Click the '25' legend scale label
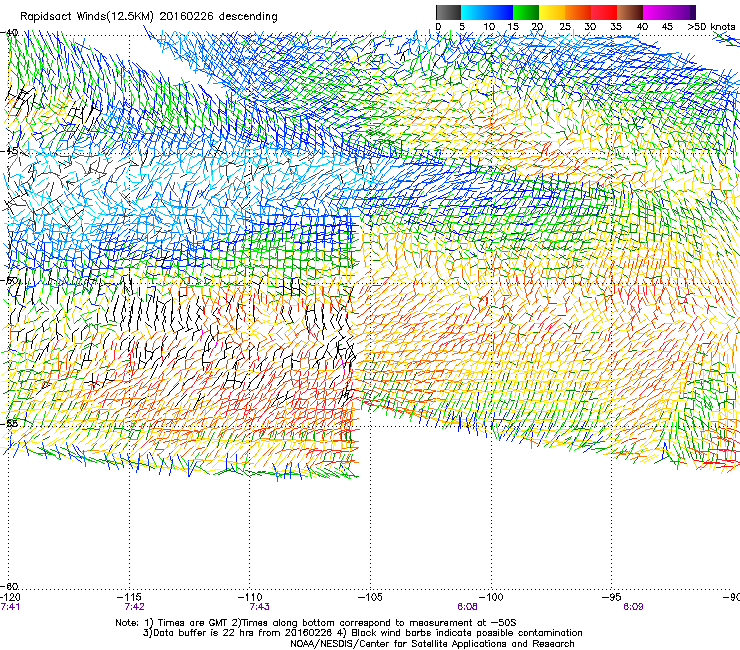Viewport: 740px width, 650px height. [565, 27]
